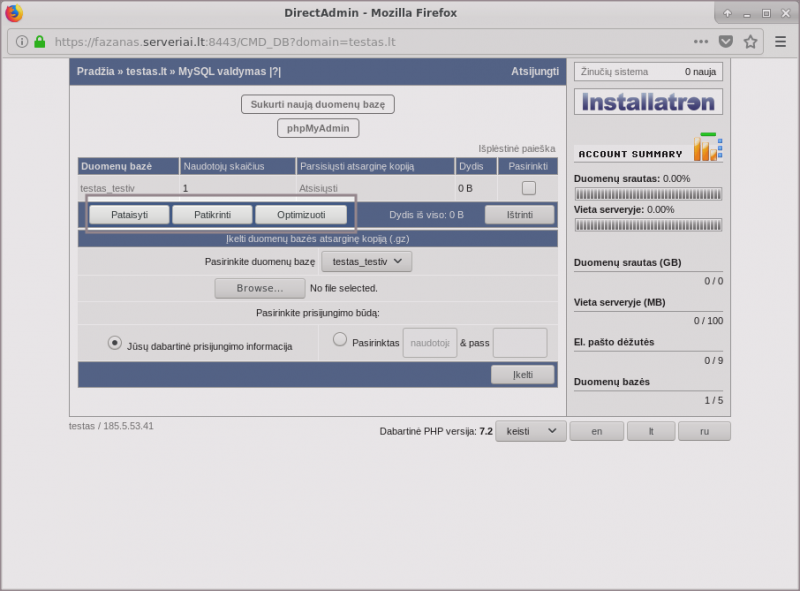The width and height of the screenshot is (800, 591).
Task: Open the keisti PHP version dropdown
Action: coord(531,431)
